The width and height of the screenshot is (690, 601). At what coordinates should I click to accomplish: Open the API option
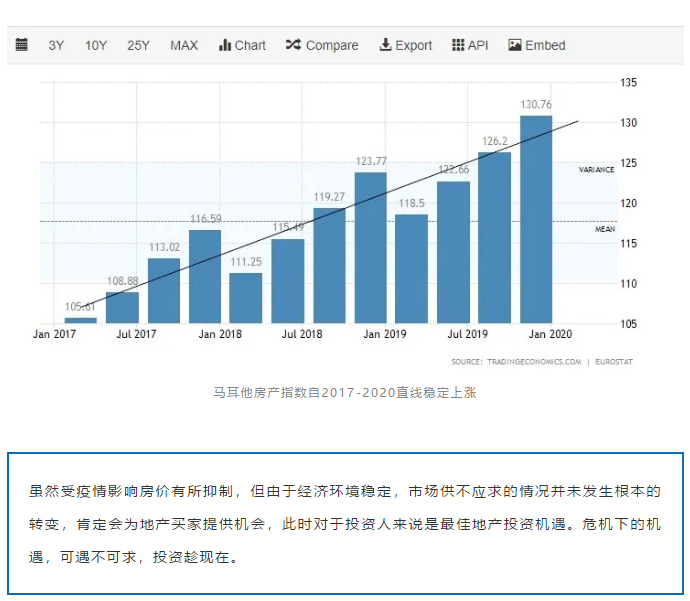pos(470,45)
